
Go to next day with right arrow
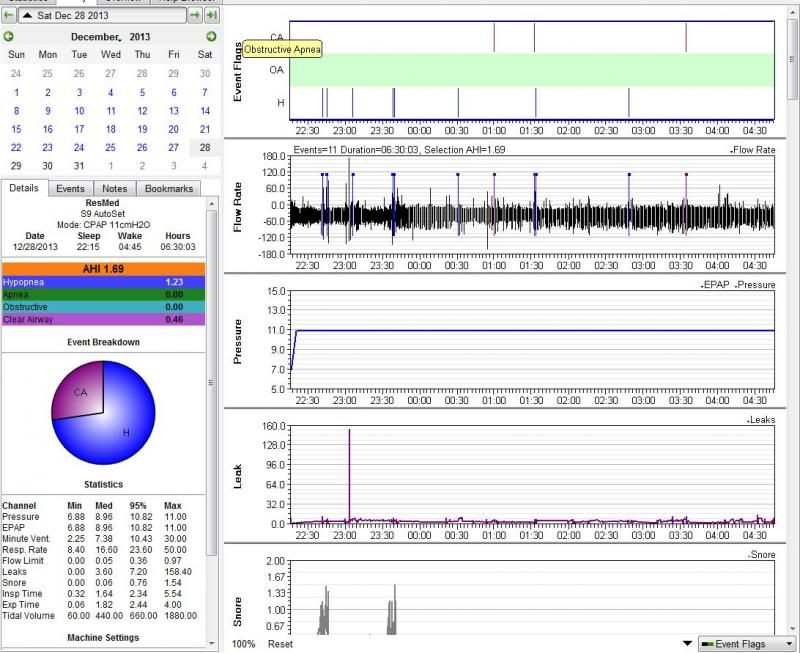pos(194,16)
